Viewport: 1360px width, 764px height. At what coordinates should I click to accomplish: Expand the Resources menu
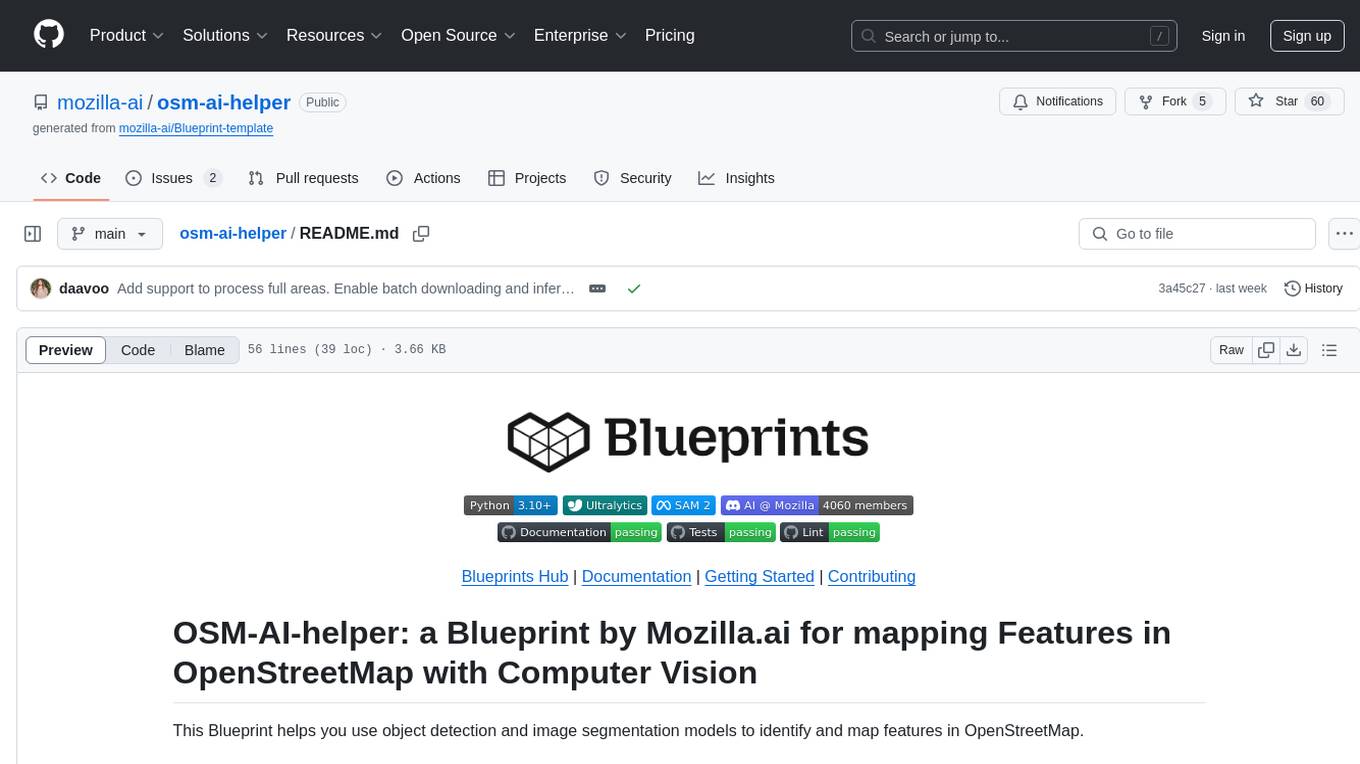coord(334,35)
